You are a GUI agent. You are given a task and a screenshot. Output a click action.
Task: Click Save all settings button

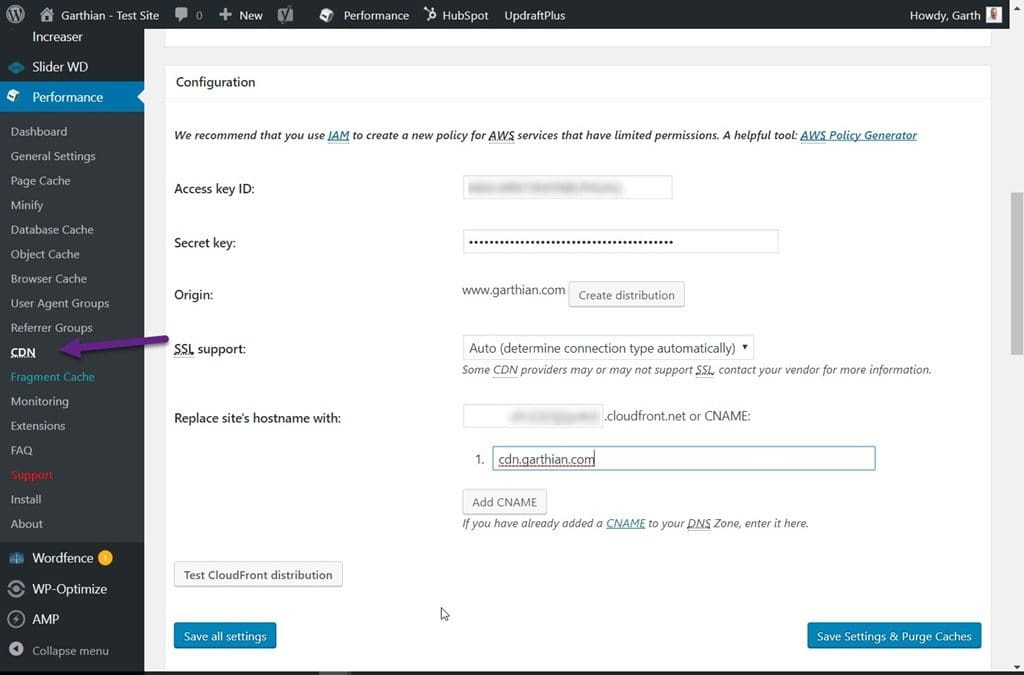pyautogui.click(x=225, y=636)
